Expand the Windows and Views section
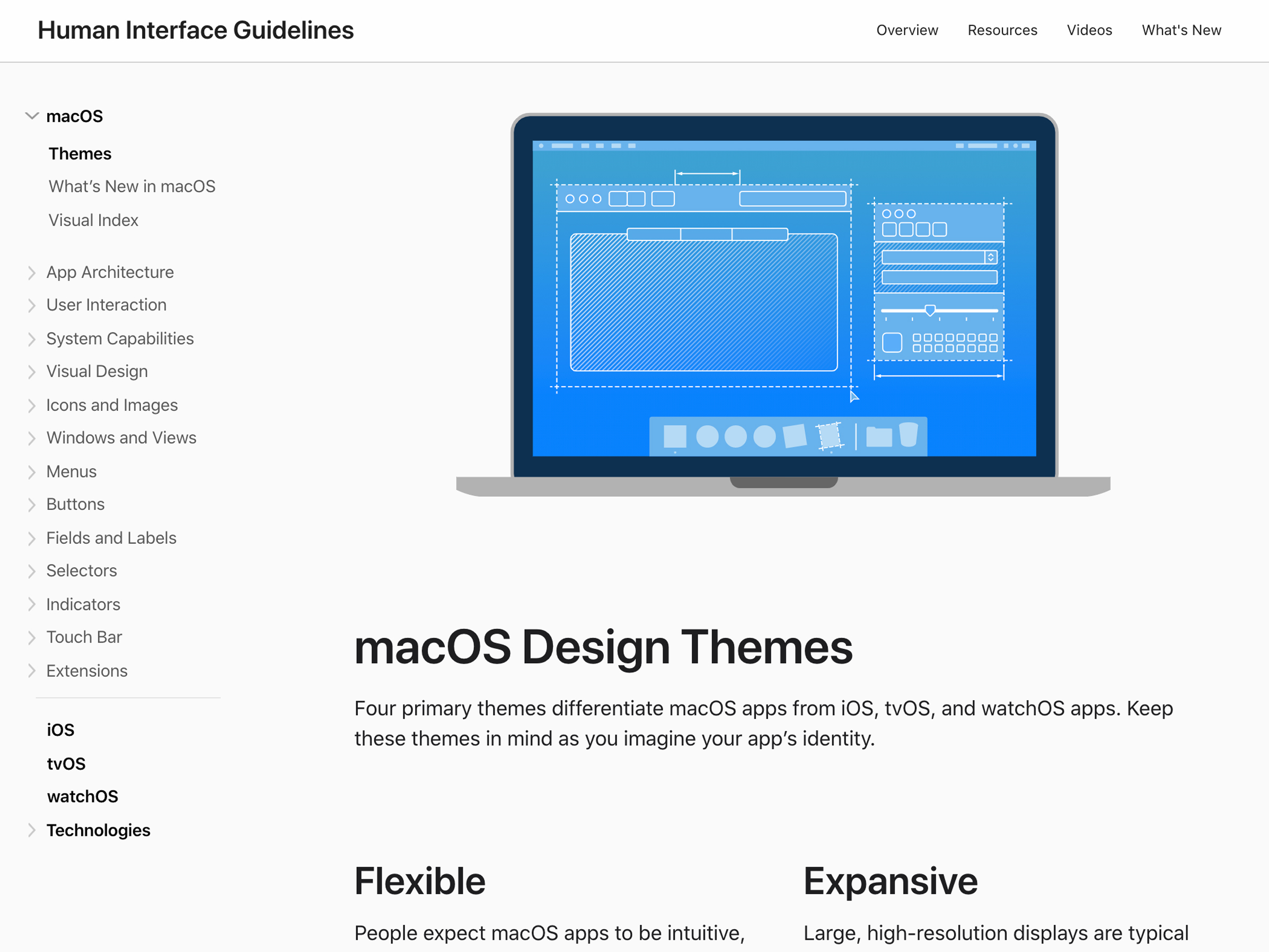 tap(33, 438)
